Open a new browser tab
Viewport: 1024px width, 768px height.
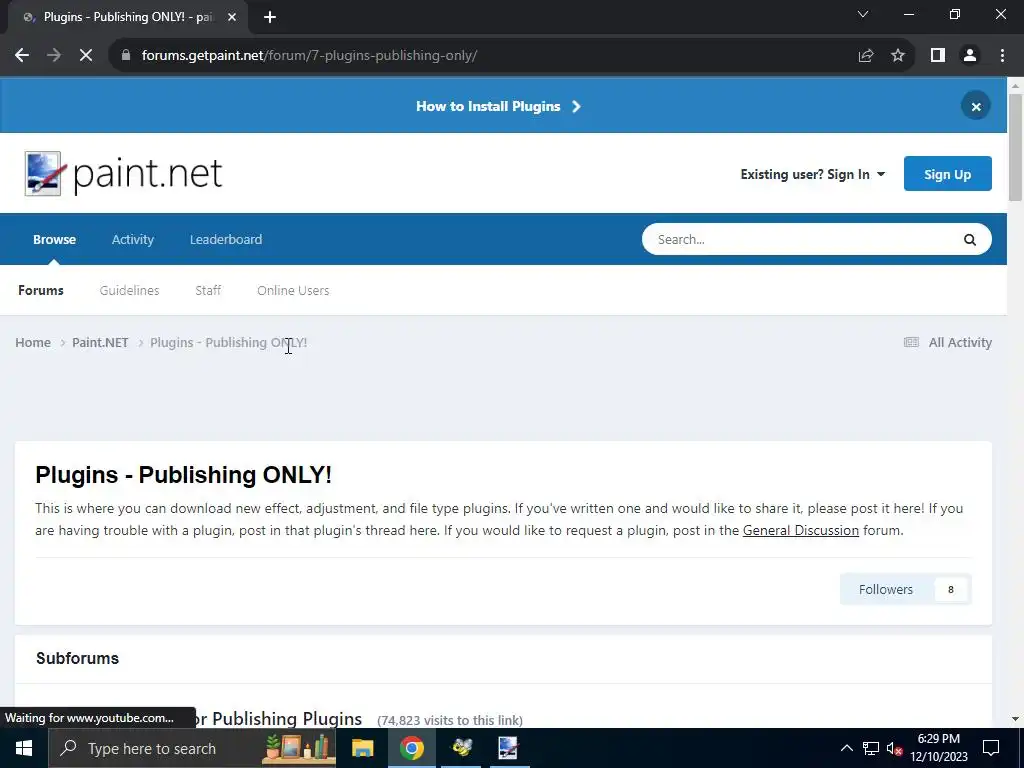[x=270, y=17]
